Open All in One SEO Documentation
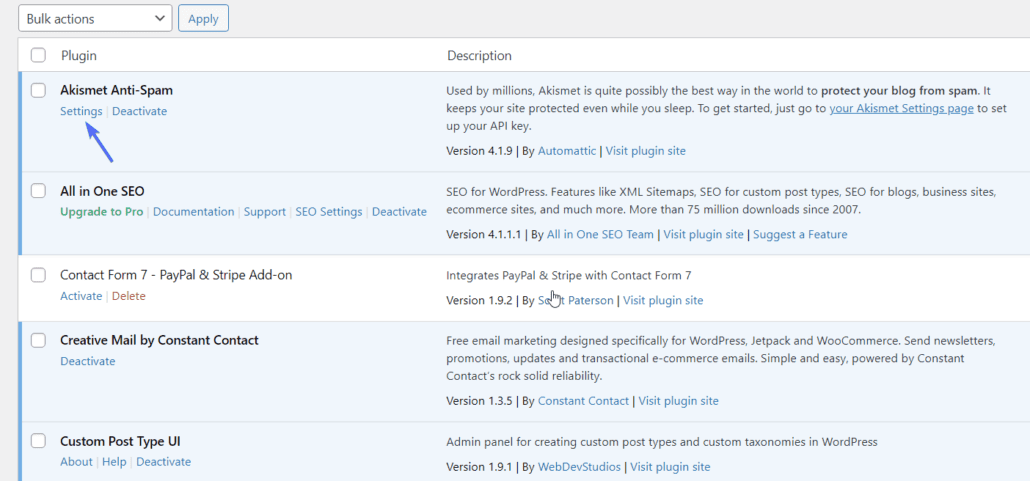 tap(193, 212)
